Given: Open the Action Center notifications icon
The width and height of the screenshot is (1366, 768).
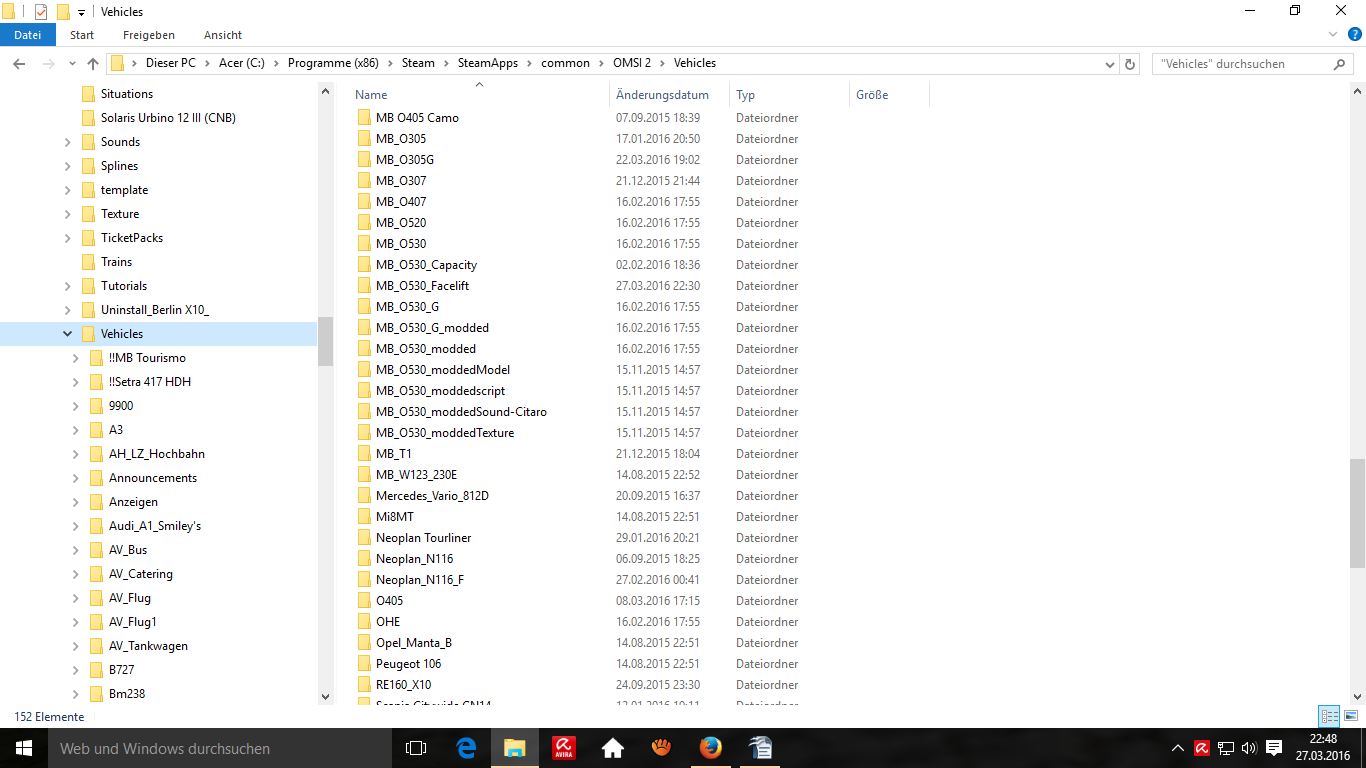Looking at the screenshot, I should (1274, 748).
